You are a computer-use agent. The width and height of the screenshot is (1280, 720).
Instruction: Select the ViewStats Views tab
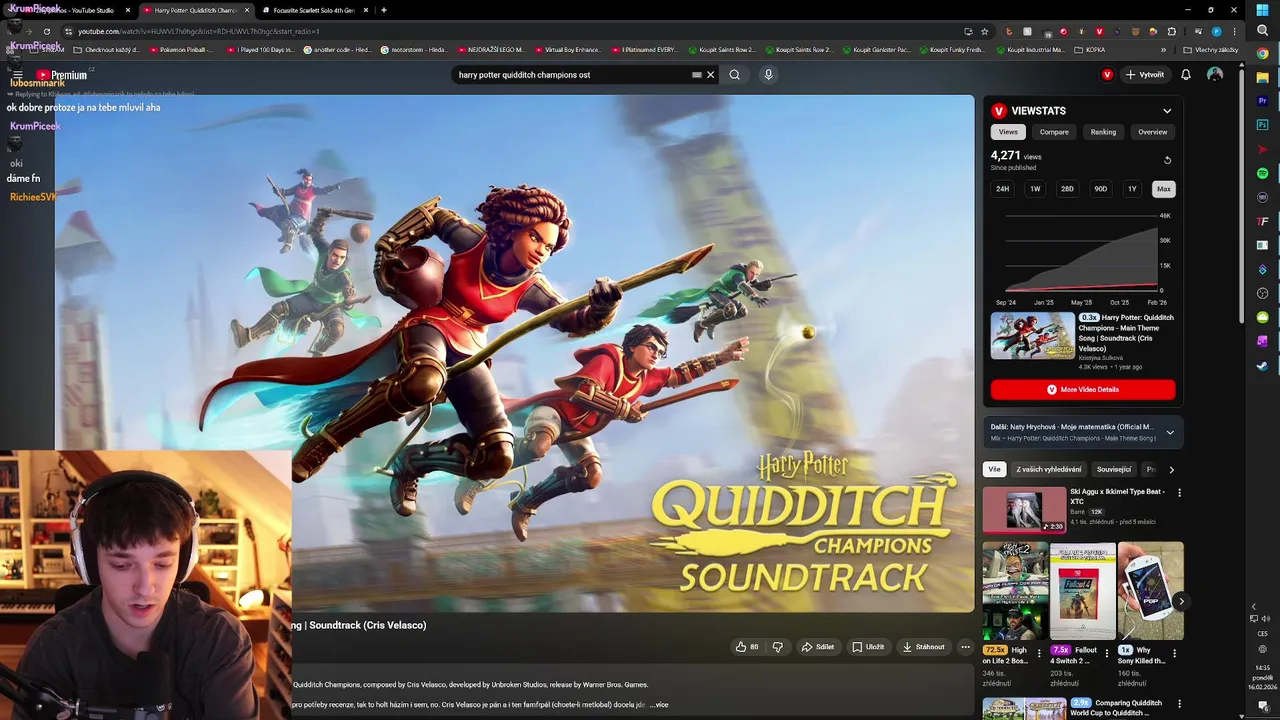click(x=1008, y=132)
